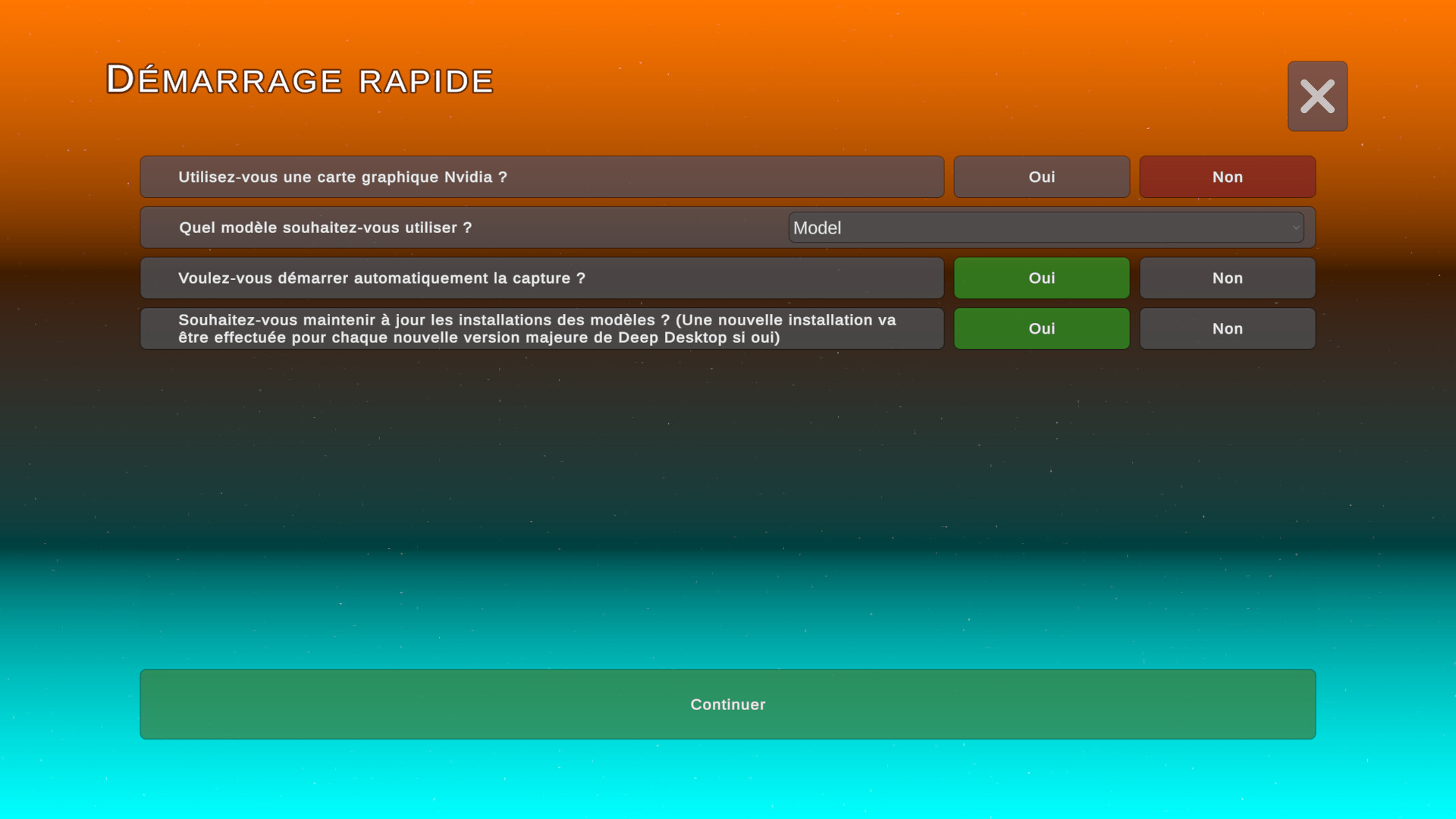The height and width of the screenshot is (819, 1456).
Task: Click the Nvidia graphics card question label
Action: 342,177
